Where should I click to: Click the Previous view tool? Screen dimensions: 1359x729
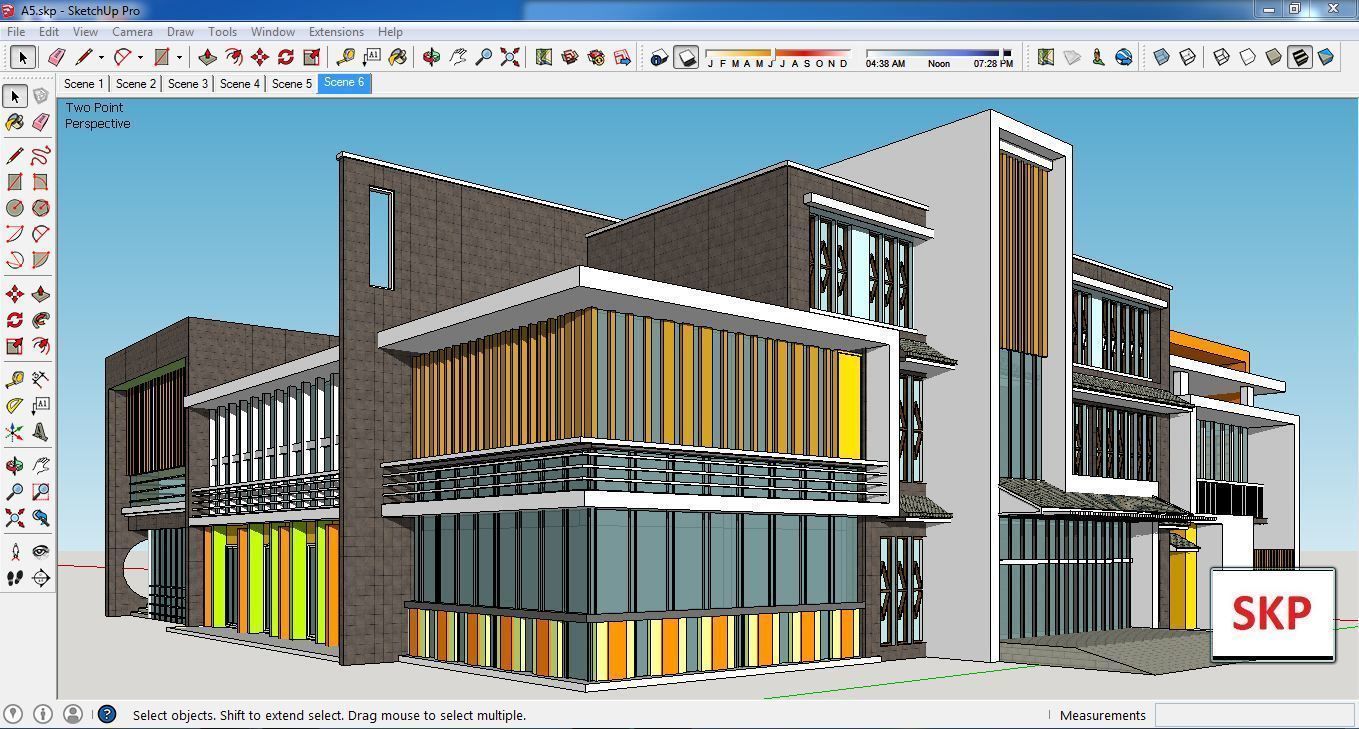coord(40,518)
